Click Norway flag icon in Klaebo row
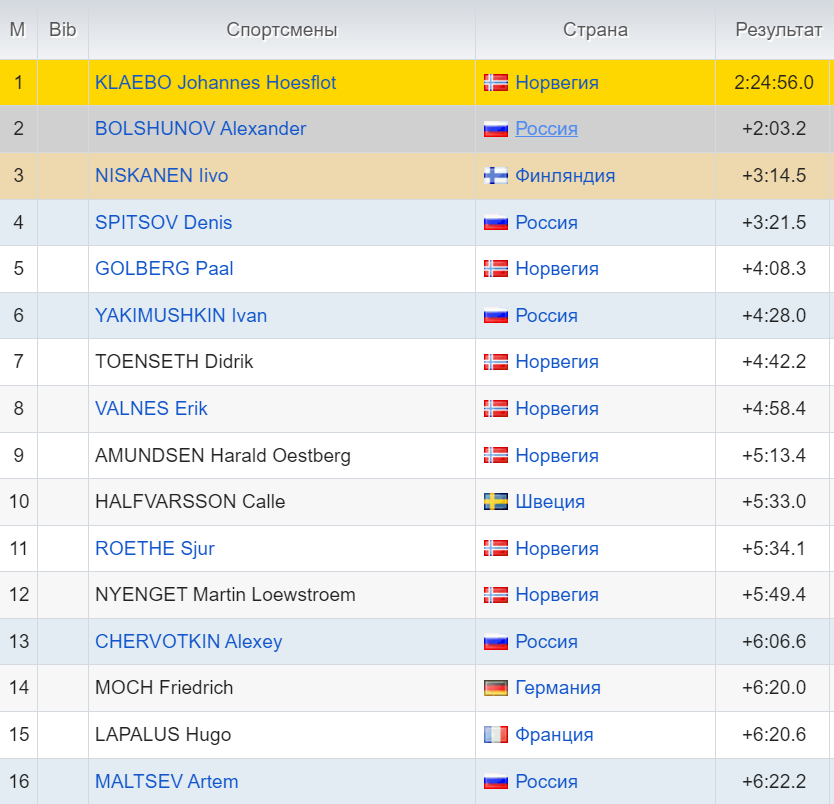Image resolution: width=834 pixels, height=804 pixels. (496, 82)
